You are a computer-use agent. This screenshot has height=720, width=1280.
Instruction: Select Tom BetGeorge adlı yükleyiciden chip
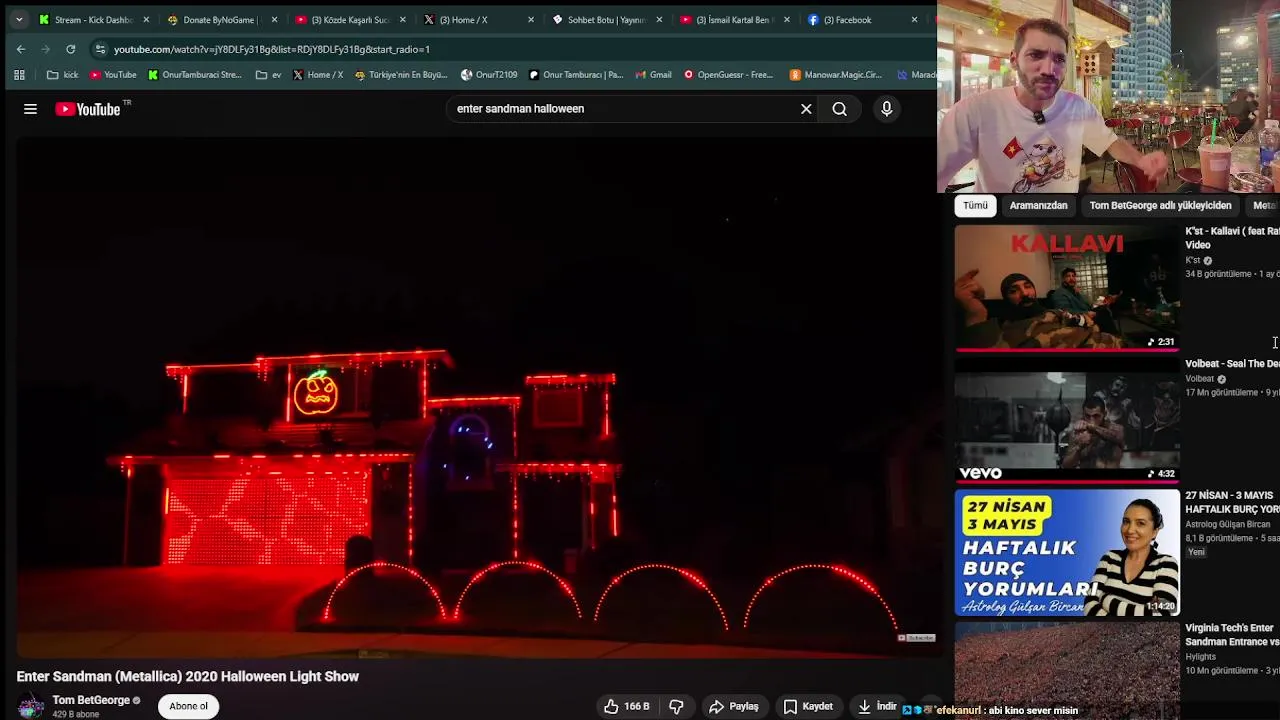pos(1160,205)
